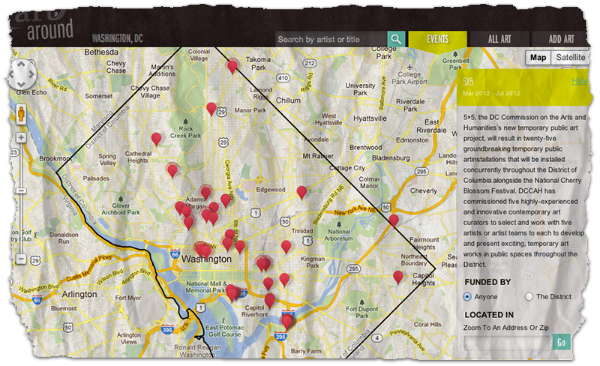
Task: Open the All Art tab
Action: (x=499, y=39)
